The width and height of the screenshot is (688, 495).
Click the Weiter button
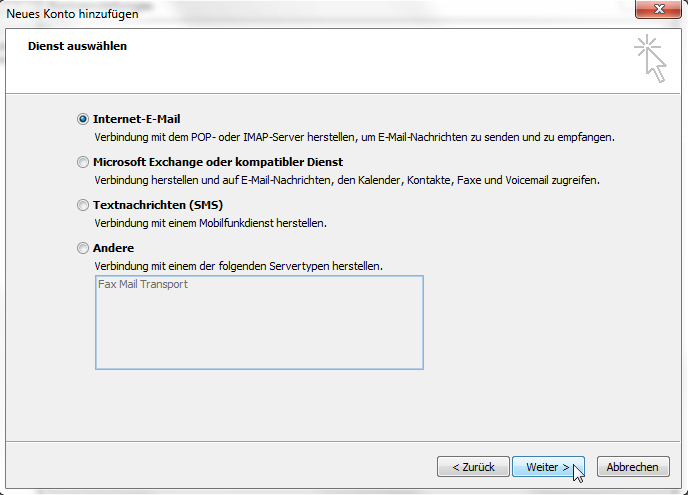[548, 466]
